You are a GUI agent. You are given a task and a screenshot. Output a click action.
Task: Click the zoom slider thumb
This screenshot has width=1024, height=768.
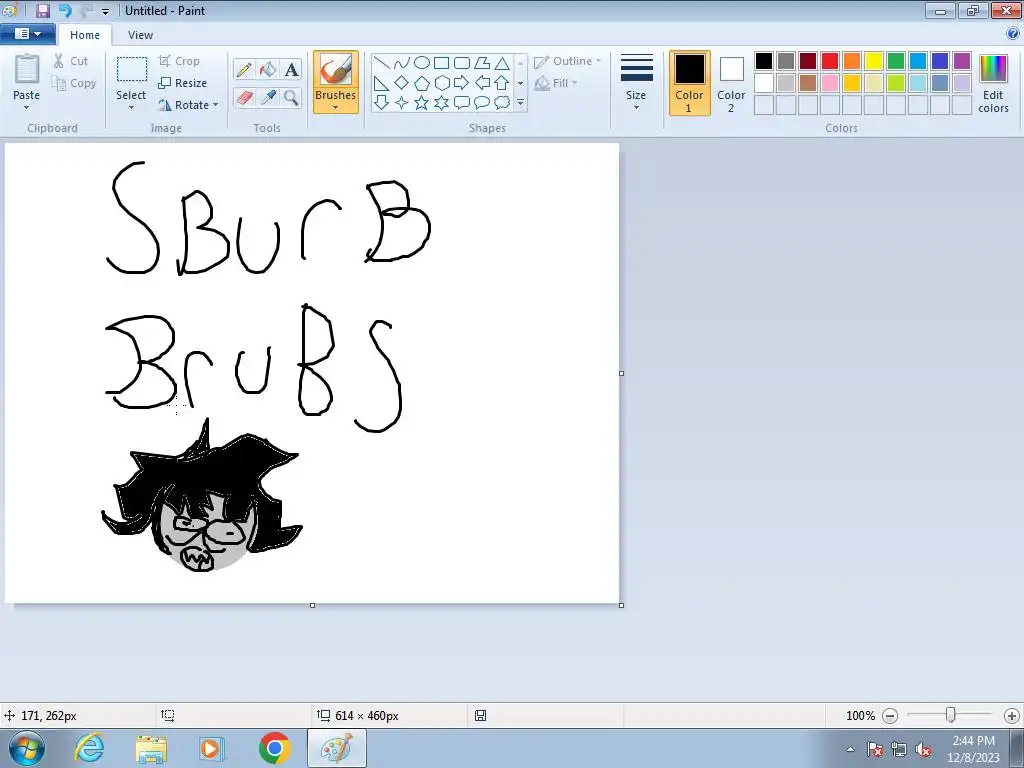pos(951,715)
